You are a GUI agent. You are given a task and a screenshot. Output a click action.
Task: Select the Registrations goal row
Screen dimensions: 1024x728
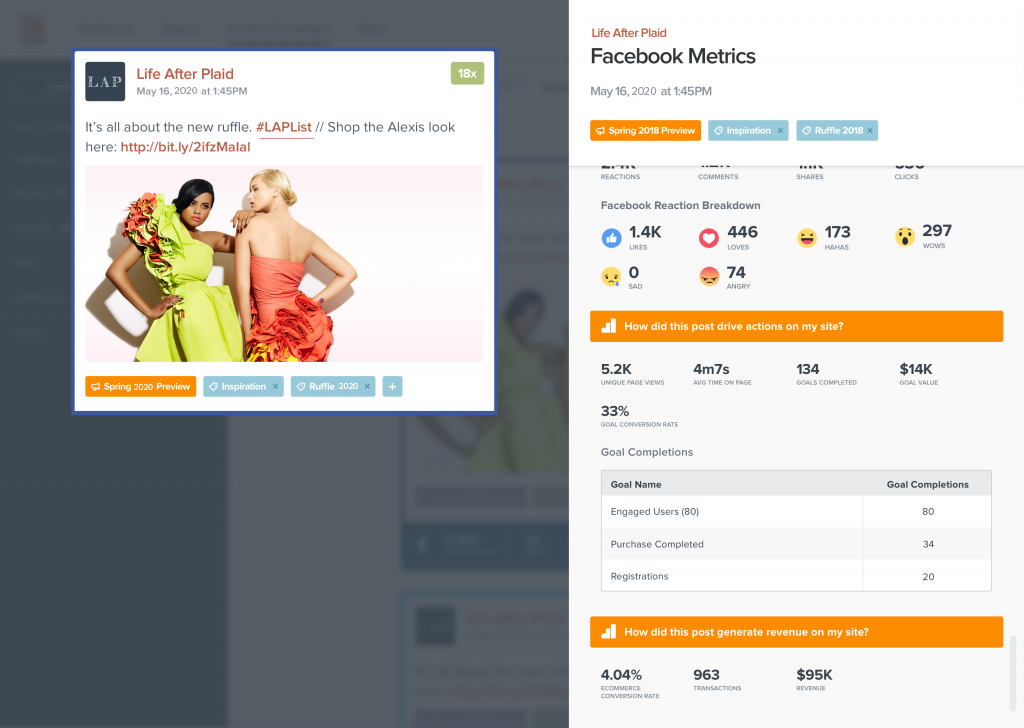[x=796, y=576]
